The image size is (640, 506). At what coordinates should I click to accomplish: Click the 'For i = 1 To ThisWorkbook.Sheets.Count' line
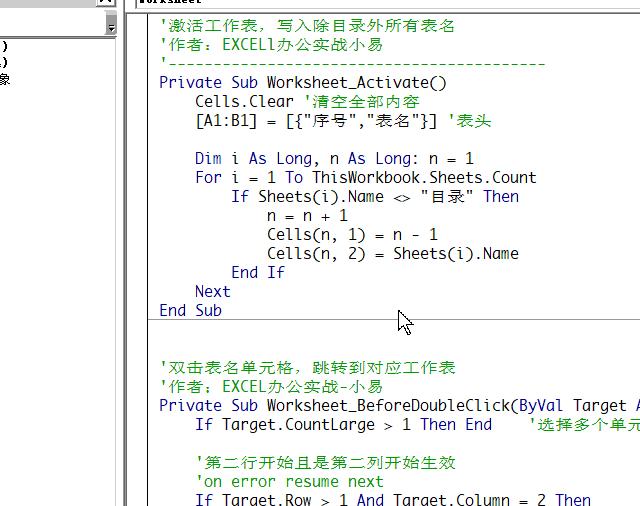(x=365, y=178)
